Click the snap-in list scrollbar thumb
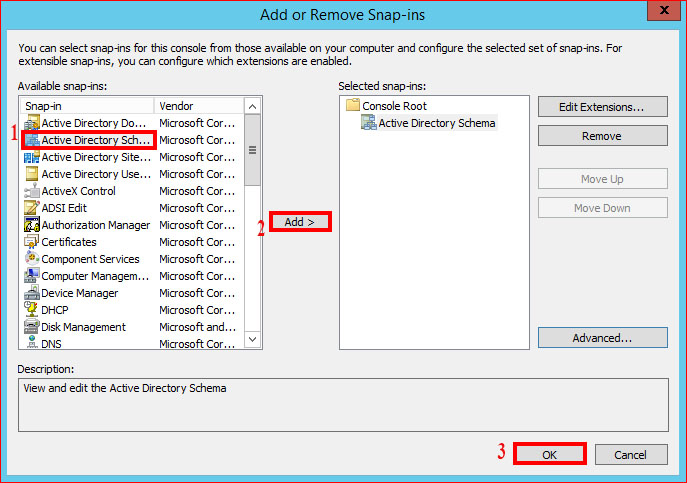Screen dimensions: 687x483 252,150
